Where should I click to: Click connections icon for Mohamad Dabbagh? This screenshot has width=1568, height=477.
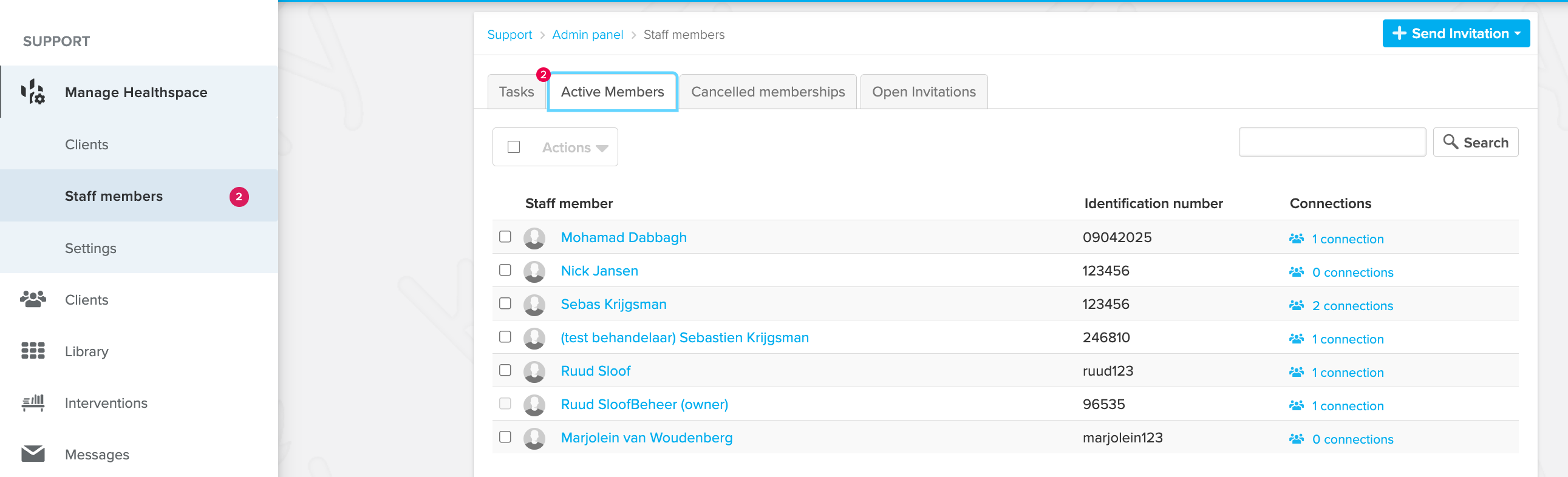point(1297,238)
